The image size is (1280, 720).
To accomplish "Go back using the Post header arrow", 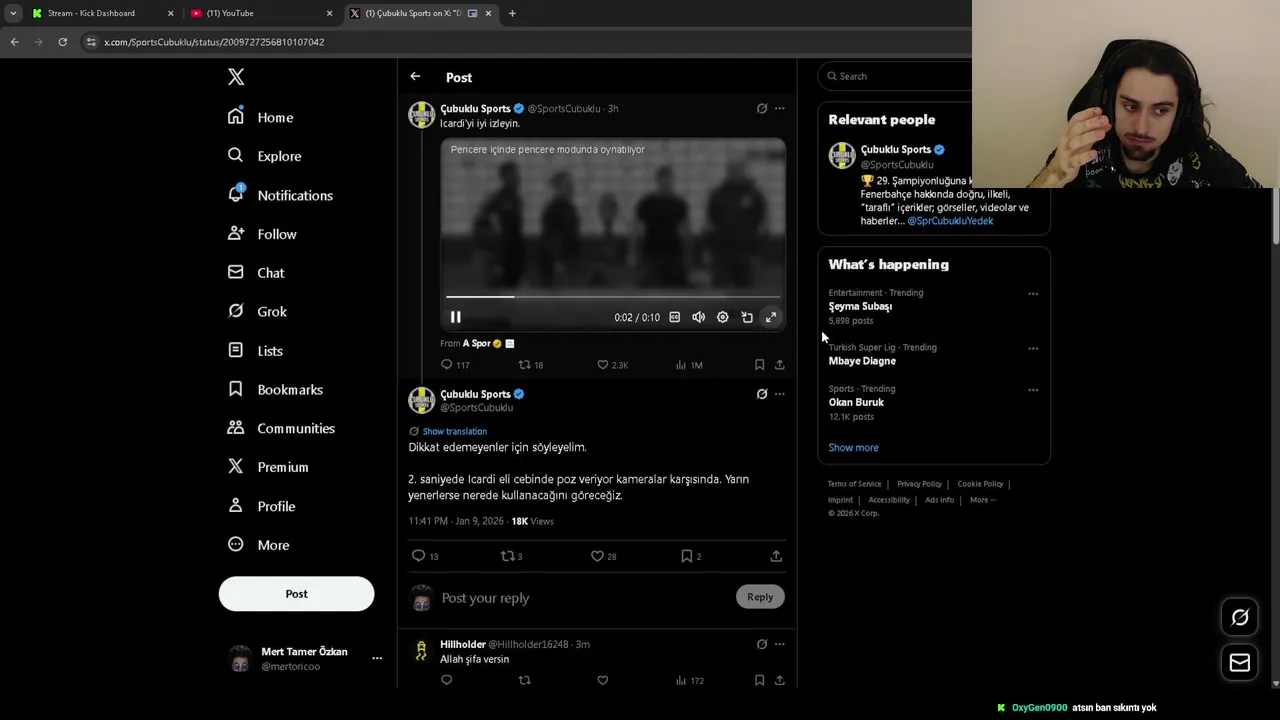I will click(415, 77).
